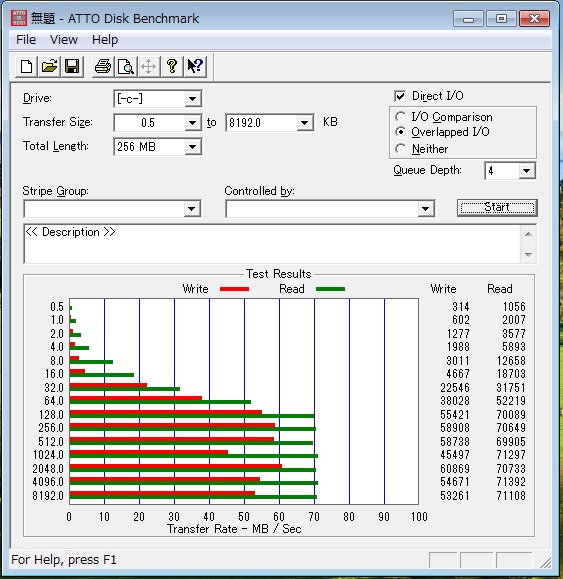The width and height of the screenshot is (563, 579).
Task: Click the Read value 71392
Action: click(x=511, y=482)
